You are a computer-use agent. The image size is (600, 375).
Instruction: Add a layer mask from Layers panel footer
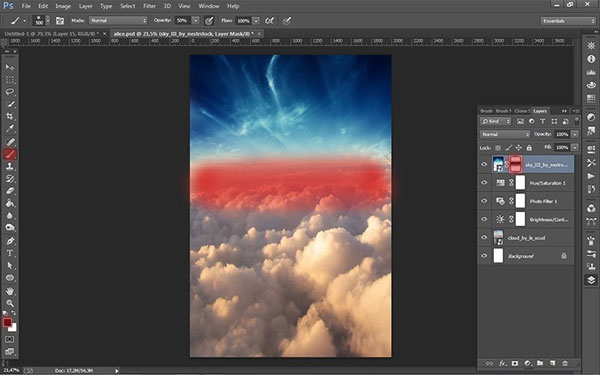515,363
